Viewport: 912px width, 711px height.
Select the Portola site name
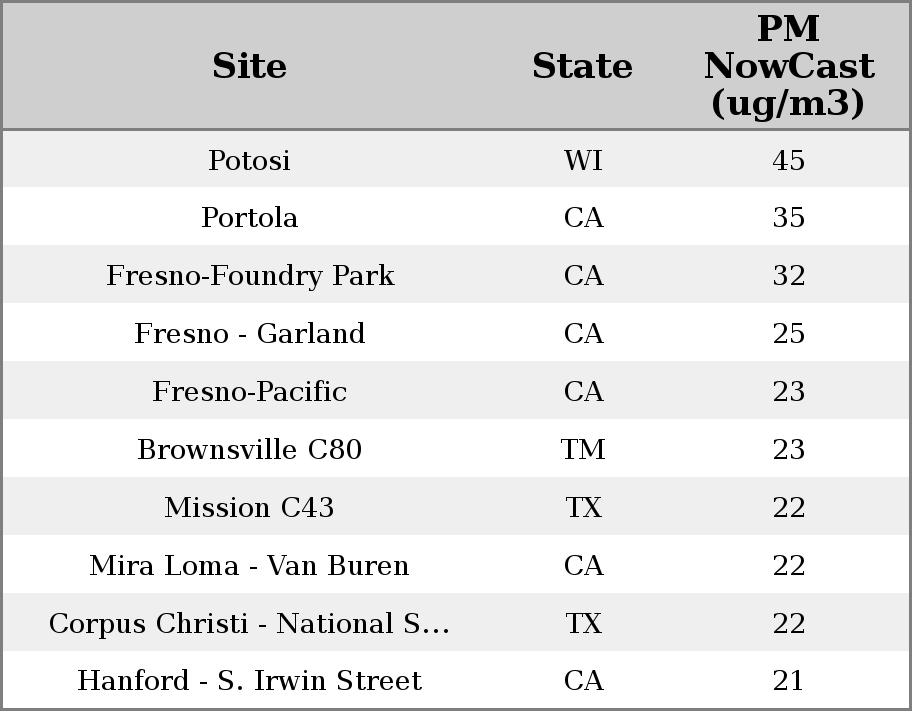(x=250, y=218)
